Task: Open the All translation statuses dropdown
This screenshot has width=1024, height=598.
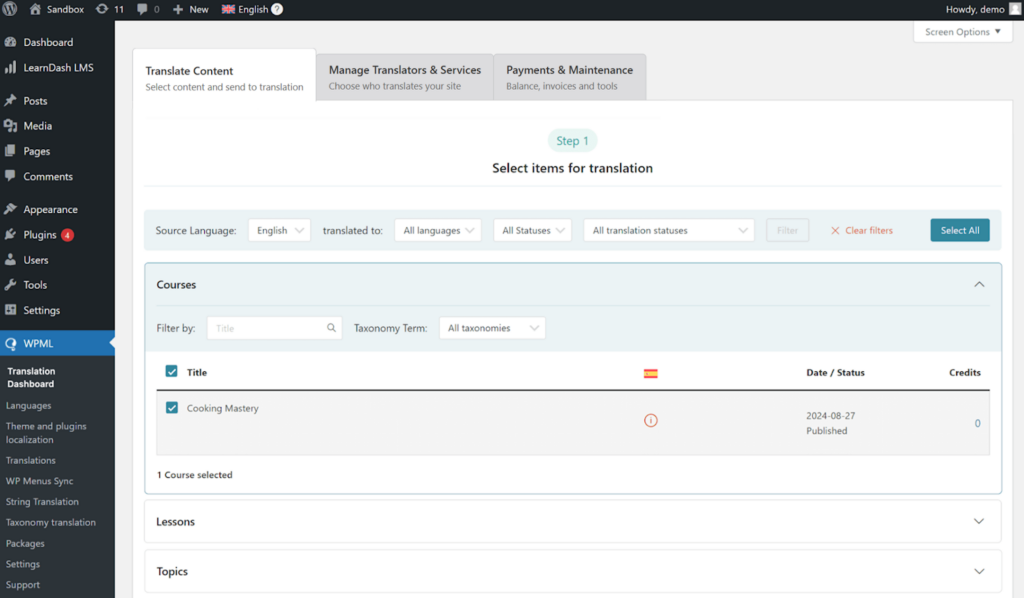Action: [x=669, y=230]
